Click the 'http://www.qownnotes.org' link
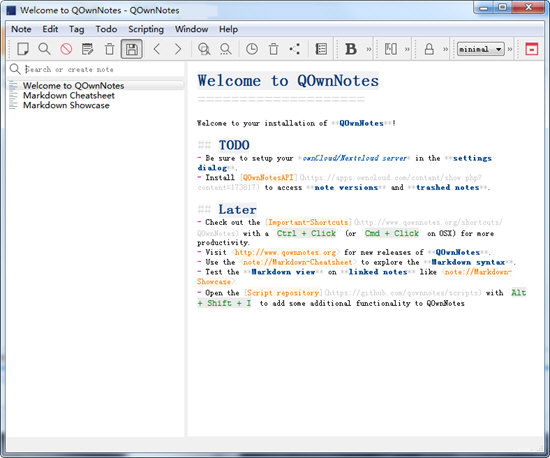The width and height of the screenshot is (550, 458). coord(285,252)
